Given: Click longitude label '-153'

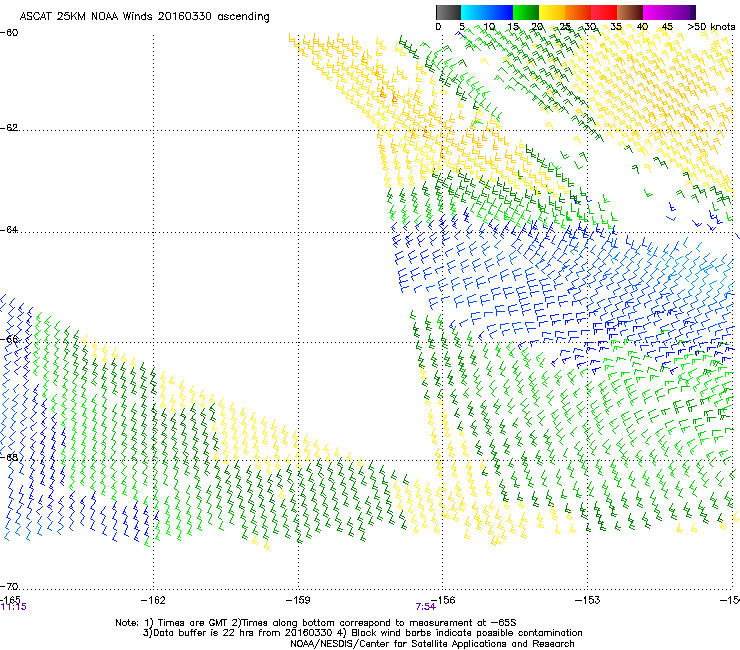Looking at the screenshot, I should [588, 600].
